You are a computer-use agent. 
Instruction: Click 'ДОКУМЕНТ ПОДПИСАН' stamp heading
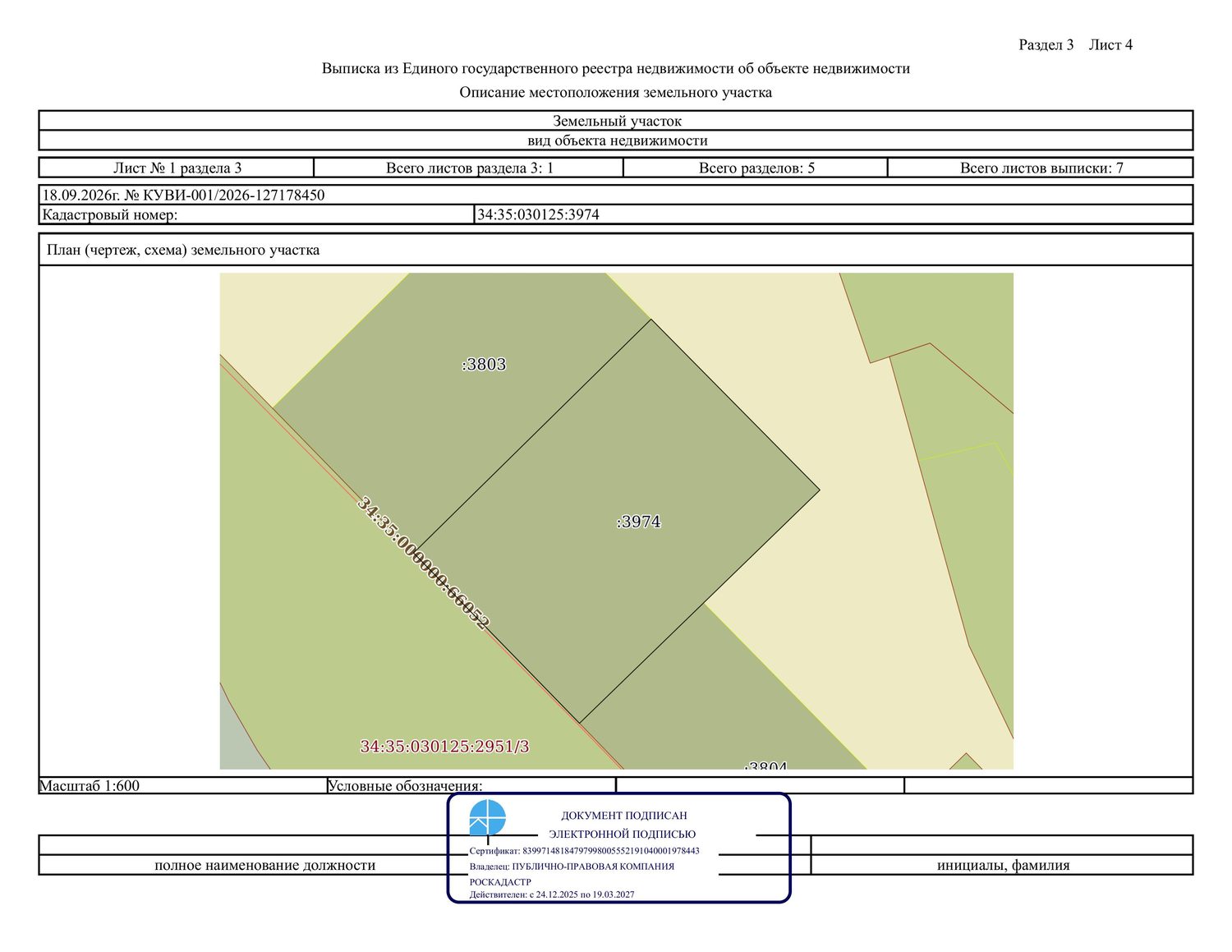point(624,816)
